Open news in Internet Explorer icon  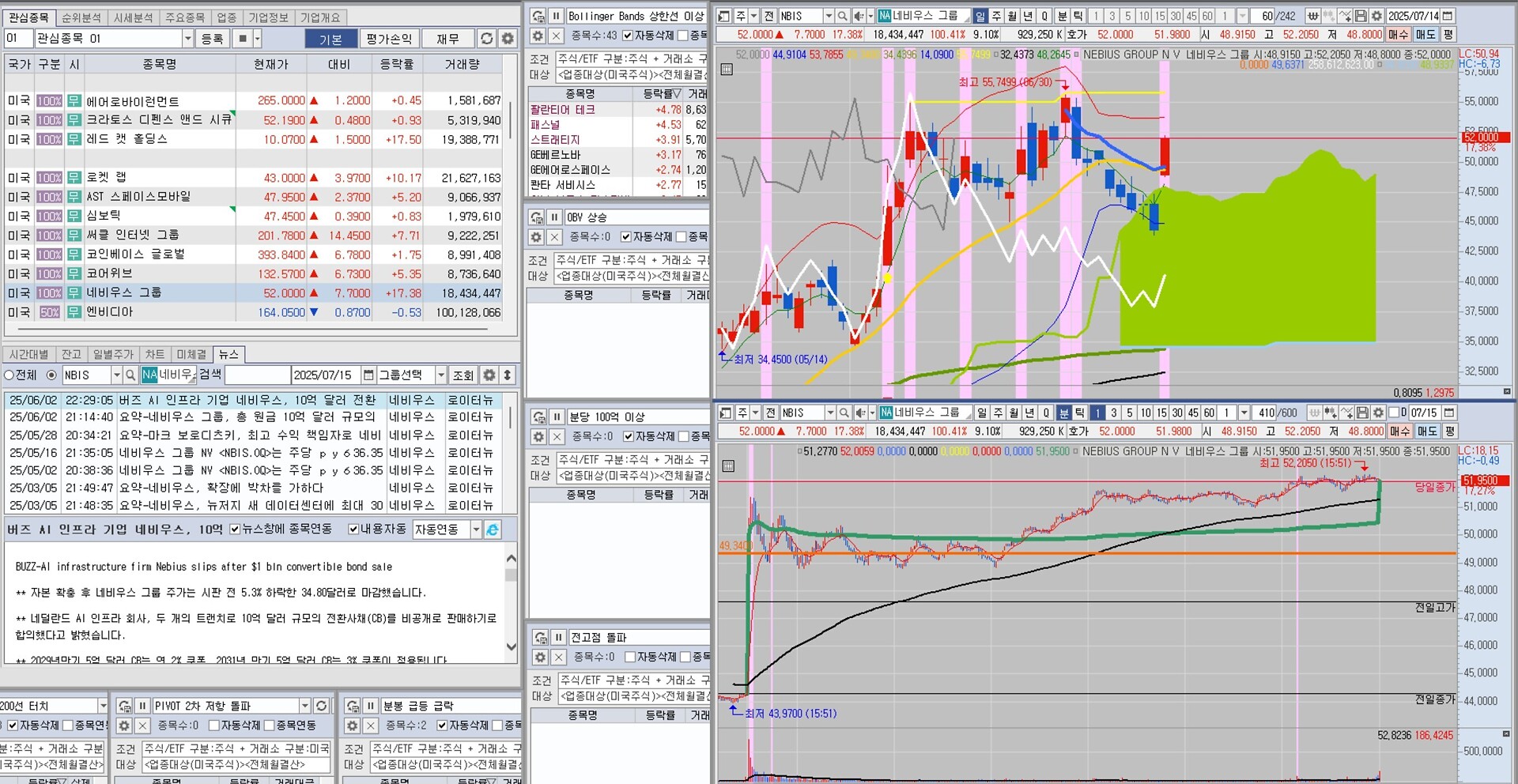coord(493,530)
